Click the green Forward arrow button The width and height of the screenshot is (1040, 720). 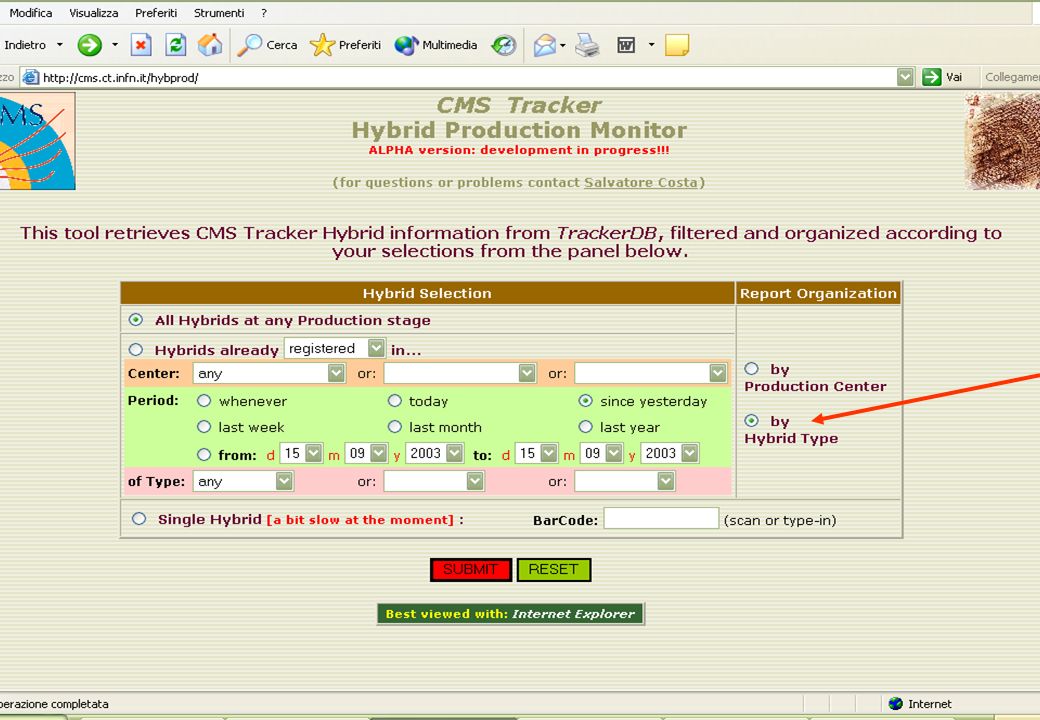[90, 45]
